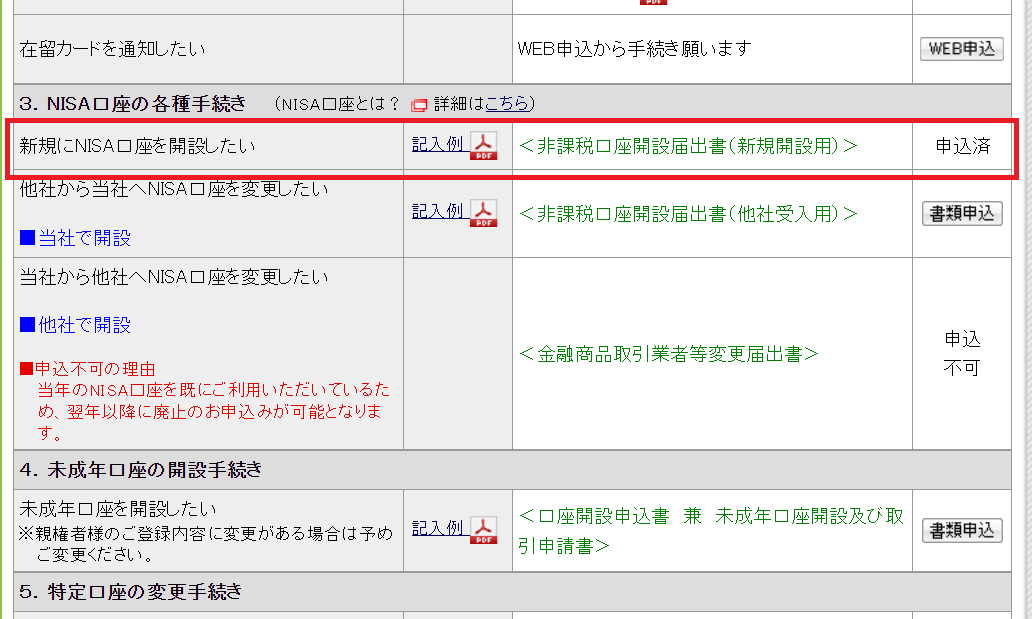
Task: Open 非課税口座開設届出書(他社受入用) document link
Action: tap(688, 213)
